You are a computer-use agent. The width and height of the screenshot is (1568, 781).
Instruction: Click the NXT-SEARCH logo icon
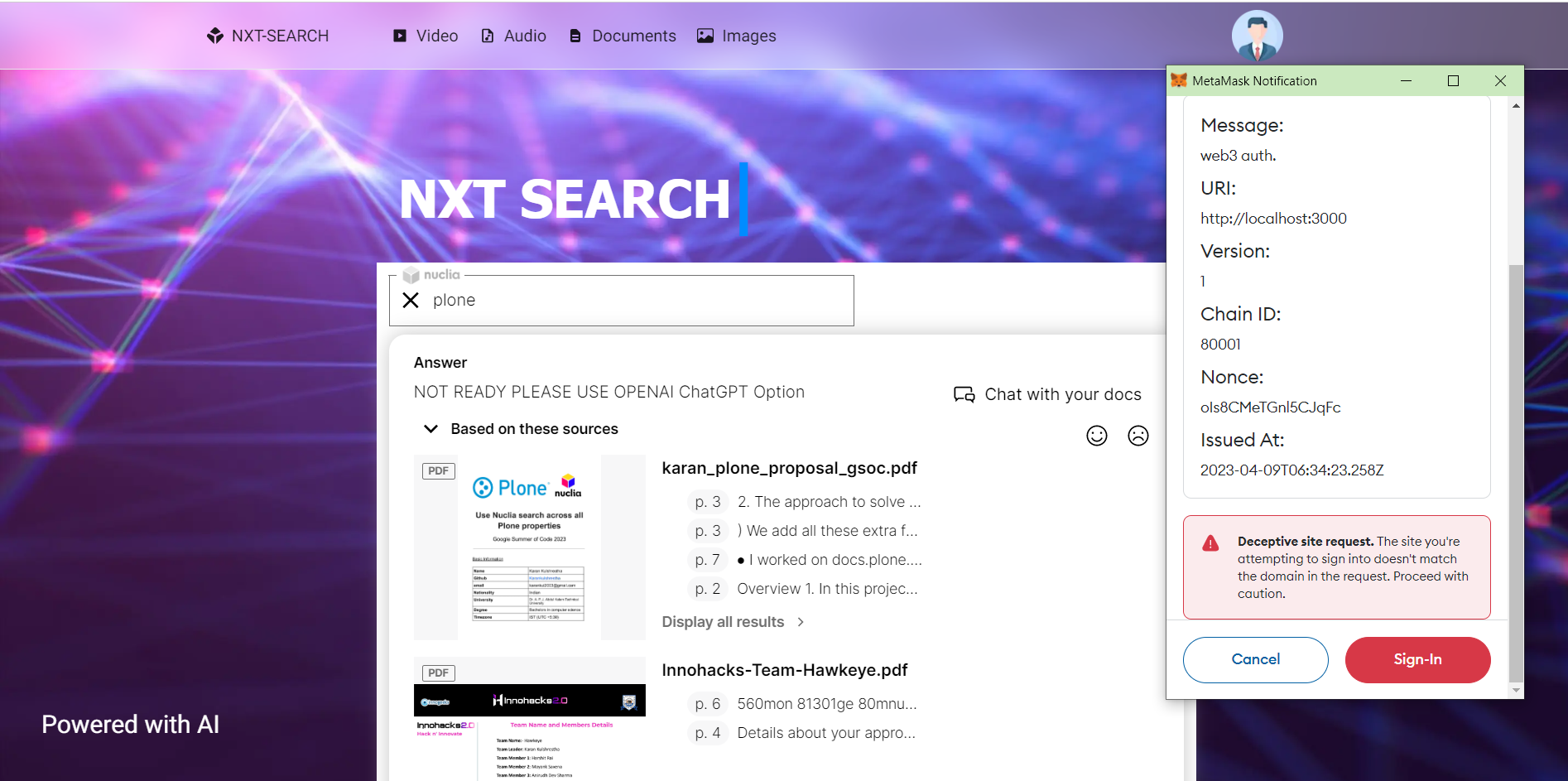point(214,36)
